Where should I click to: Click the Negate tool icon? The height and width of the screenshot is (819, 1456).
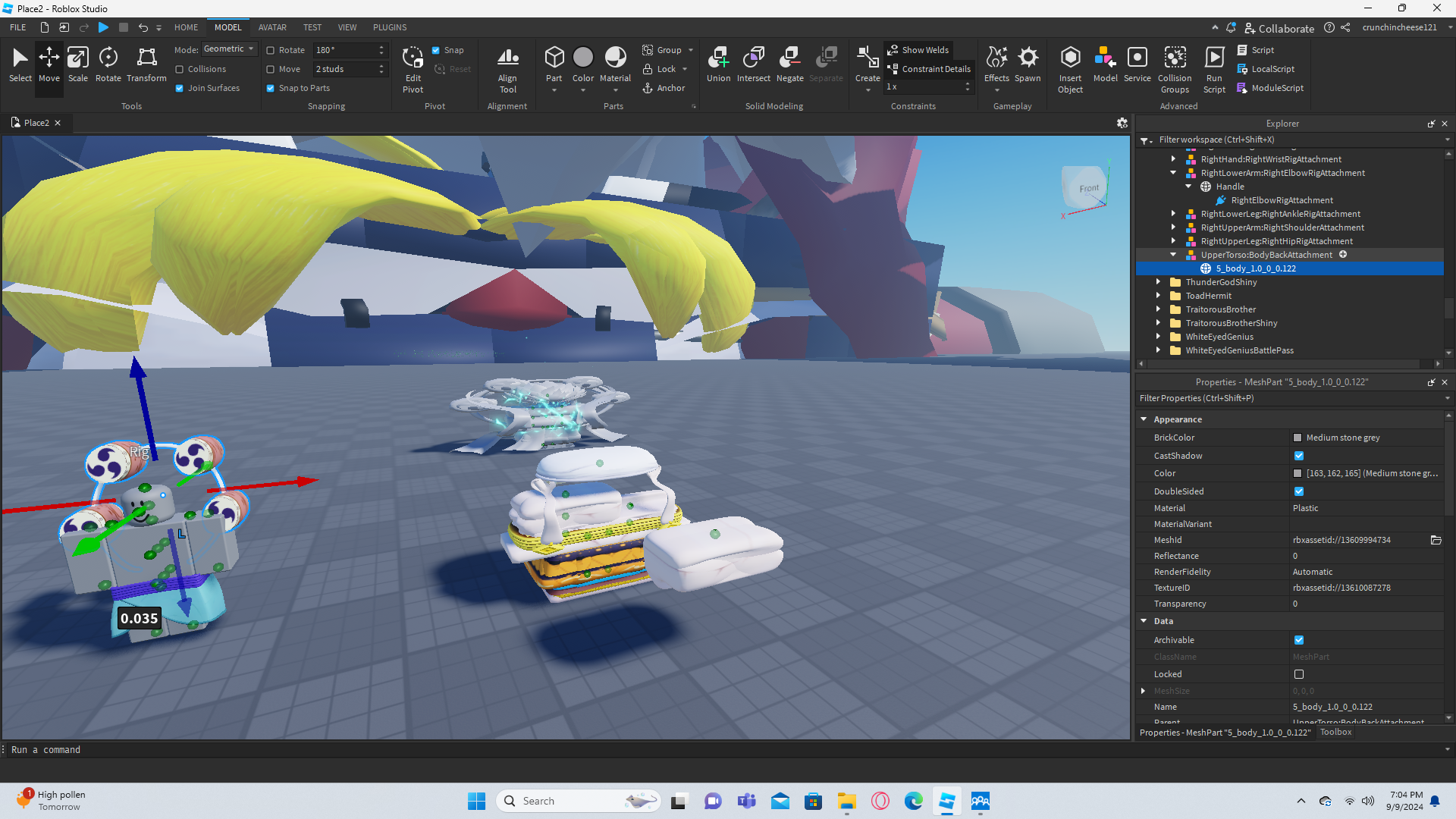(x=789, y=64)
